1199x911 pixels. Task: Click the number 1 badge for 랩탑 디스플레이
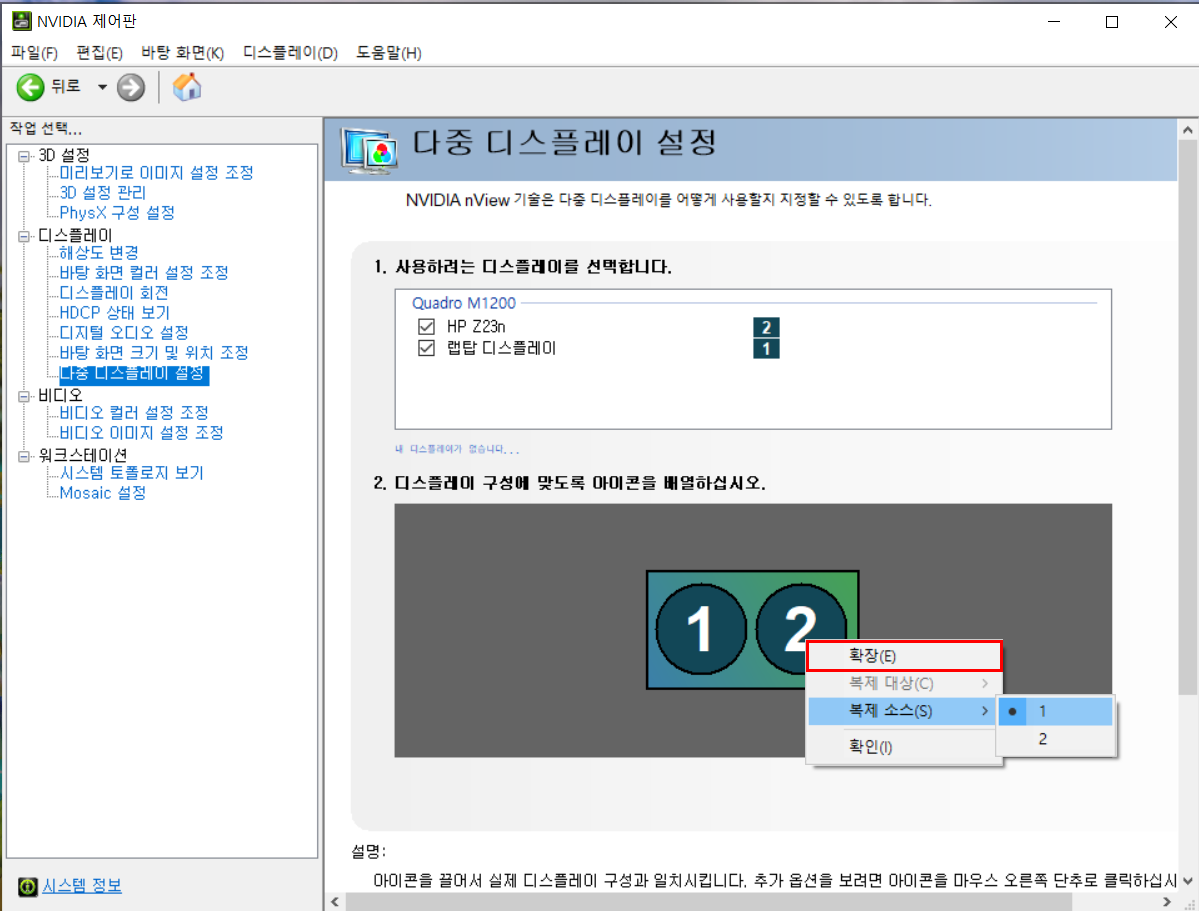coord(766,349)
